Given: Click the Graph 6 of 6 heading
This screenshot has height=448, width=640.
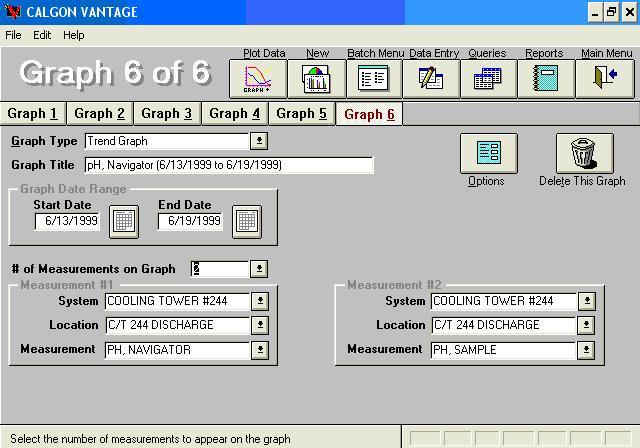Looking at the screenshot, I should (115, 73).
